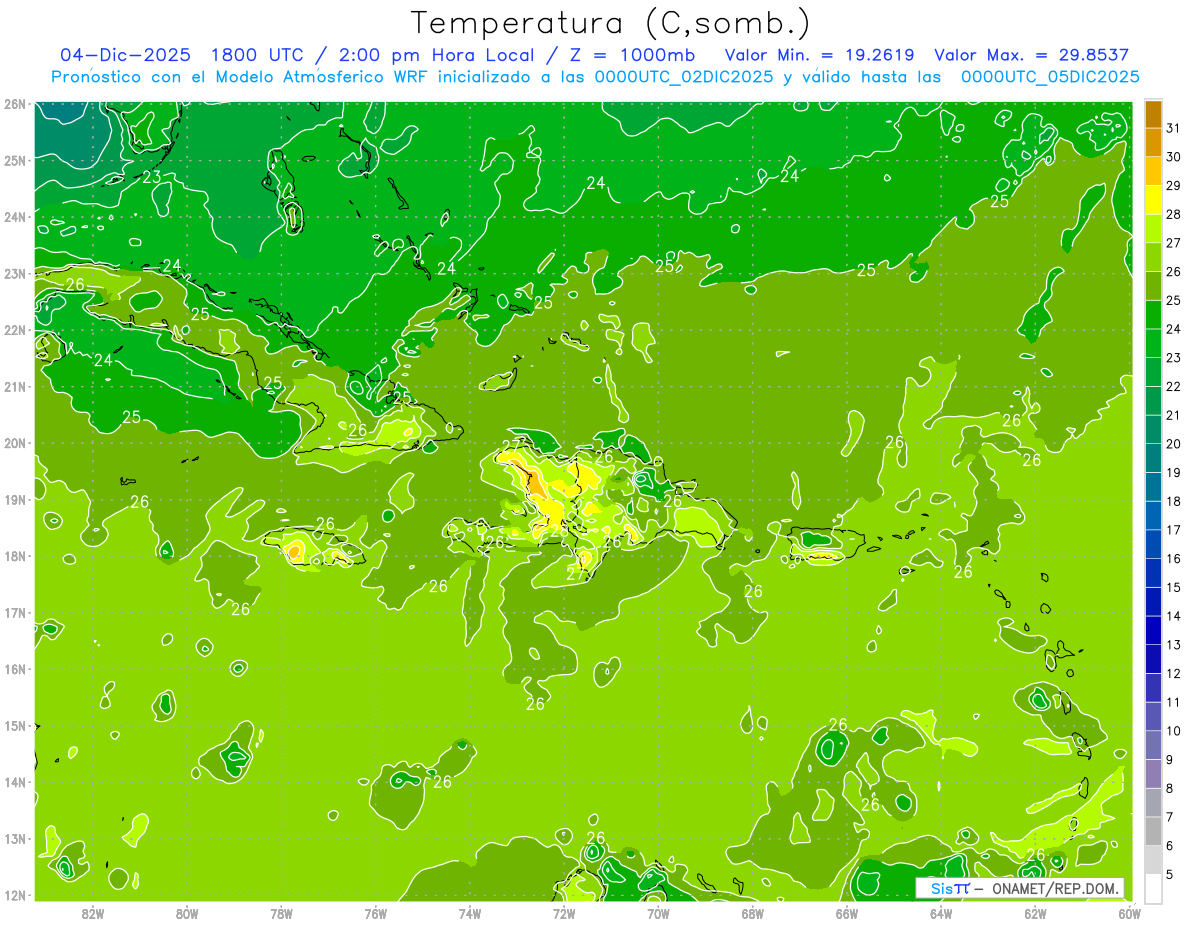
Task: Click the "80W" longitude axis label
Action: click(x=187, y=913)
